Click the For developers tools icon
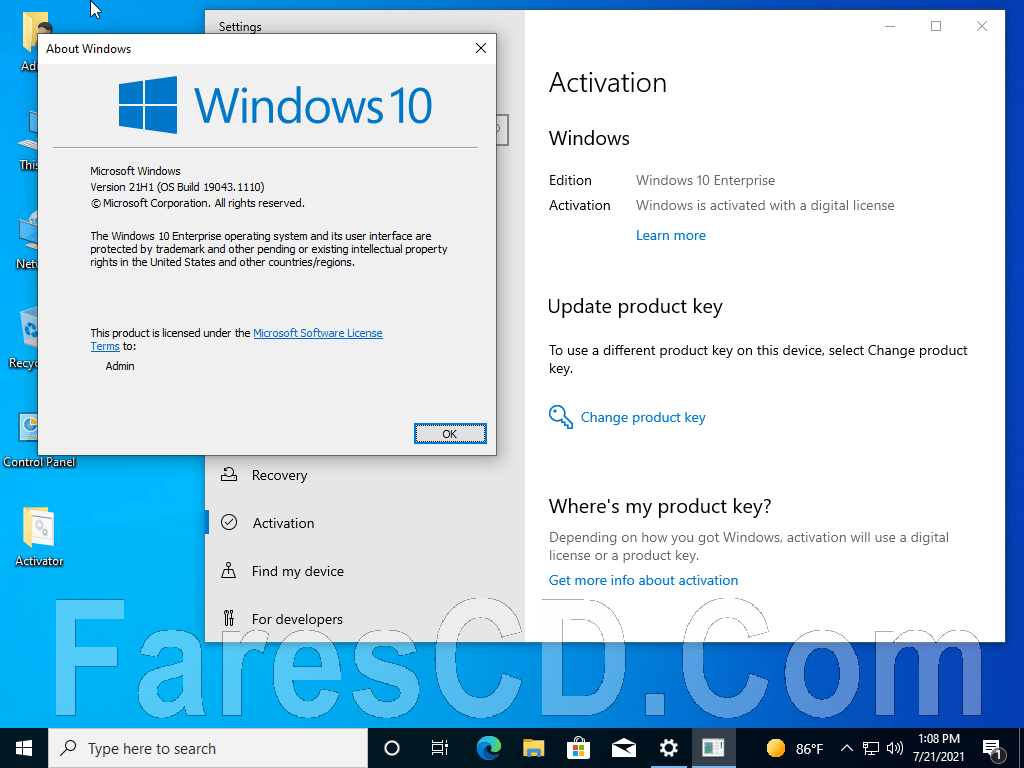Image resolution: width=1024 pixels, height=768 pixels. (229, 618)
